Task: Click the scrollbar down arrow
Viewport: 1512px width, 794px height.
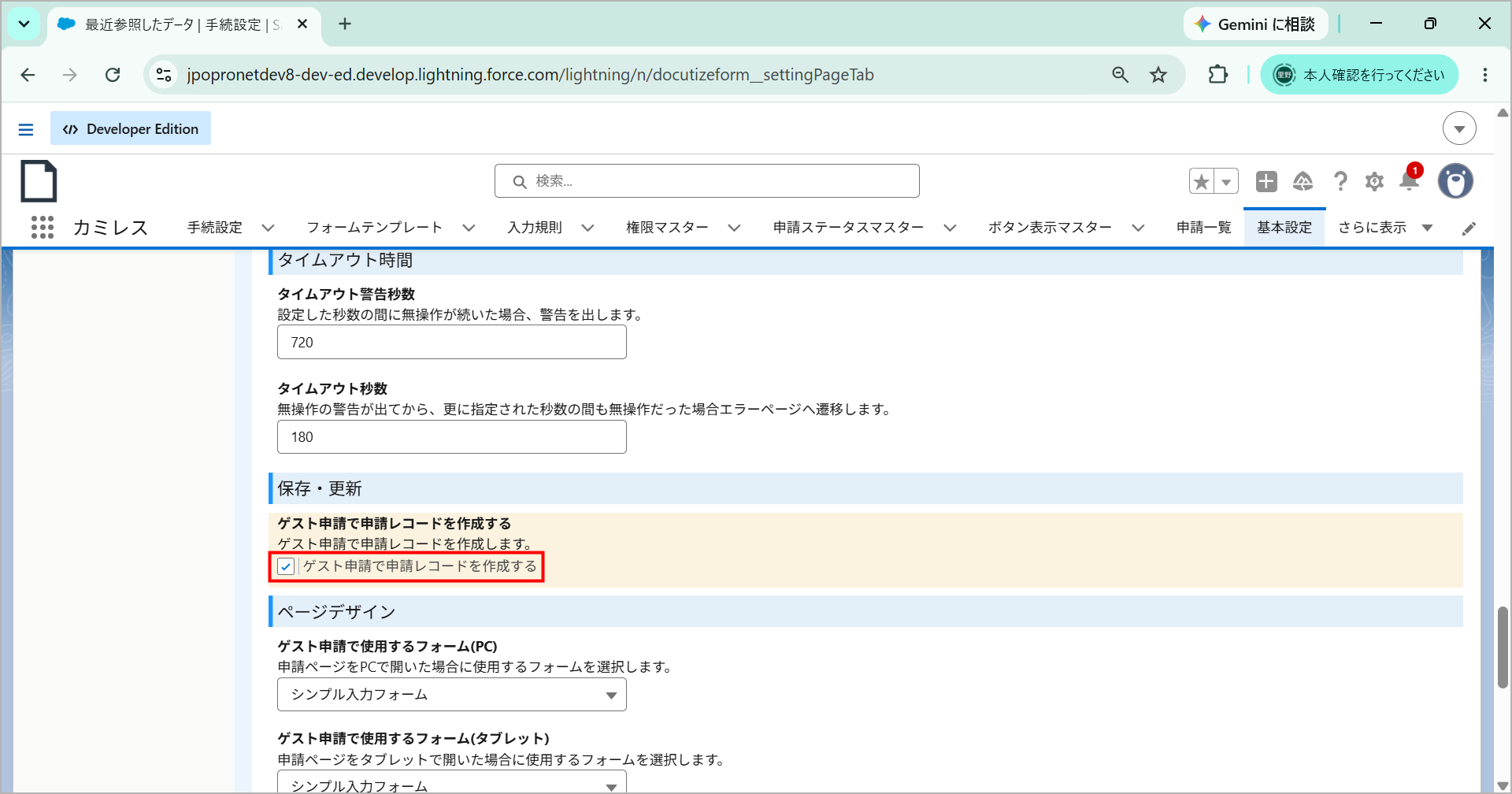Action: point(1503,785)
